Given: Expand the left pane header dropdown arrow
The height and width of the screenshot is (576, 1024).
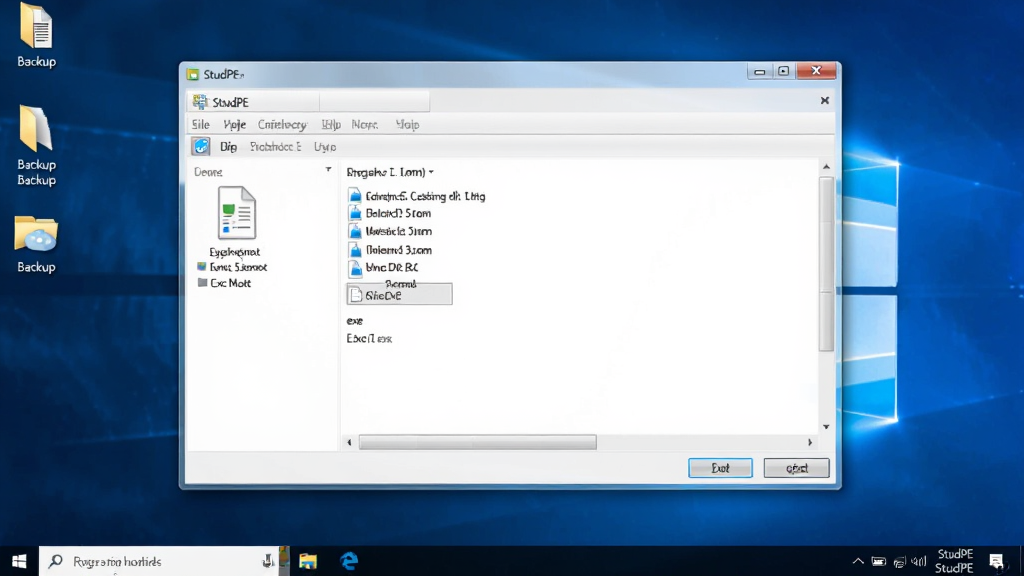Looking at the screenshot, I should click(328, 170).
